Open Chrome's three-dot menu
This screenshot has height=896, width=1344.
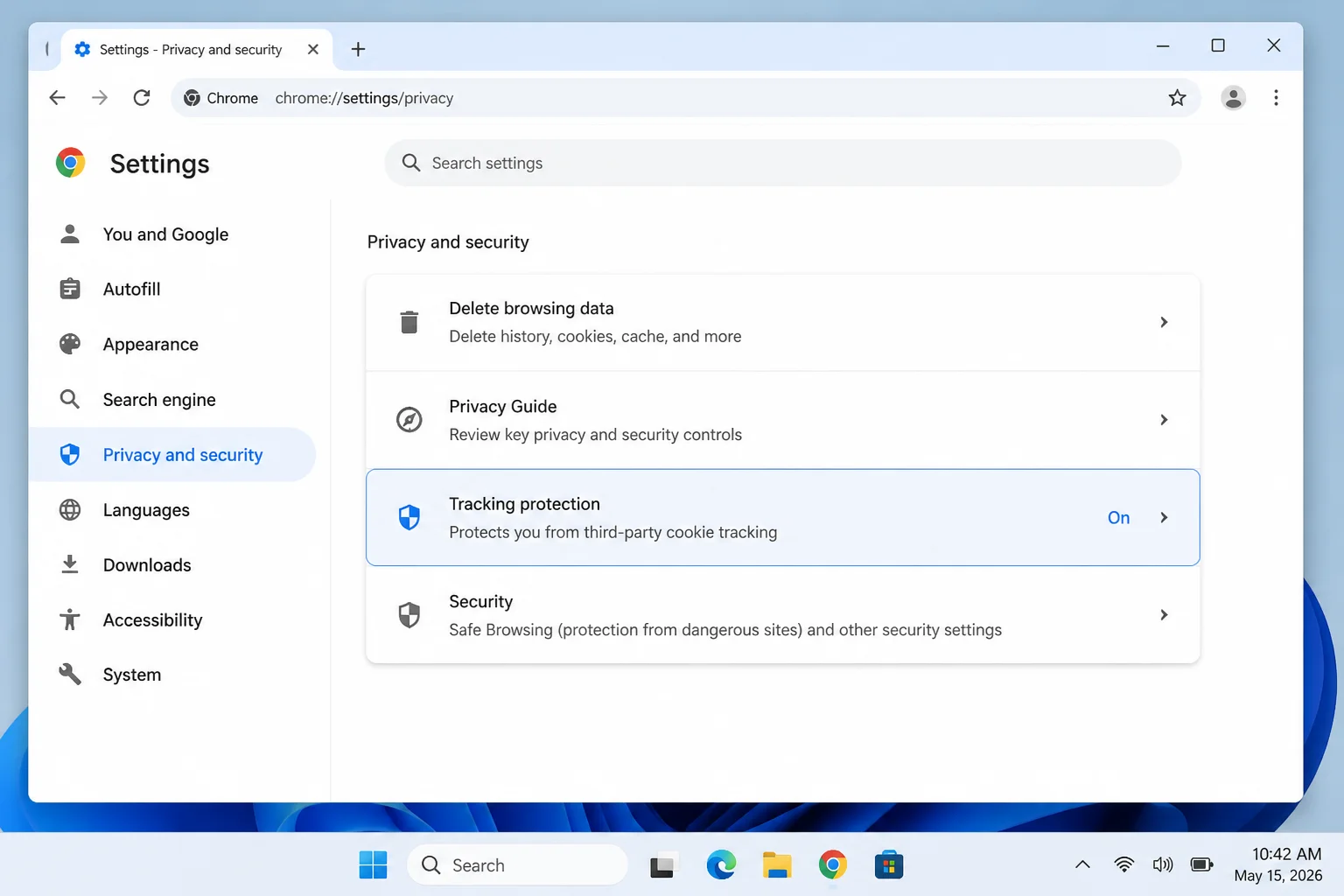(1276, 98)
